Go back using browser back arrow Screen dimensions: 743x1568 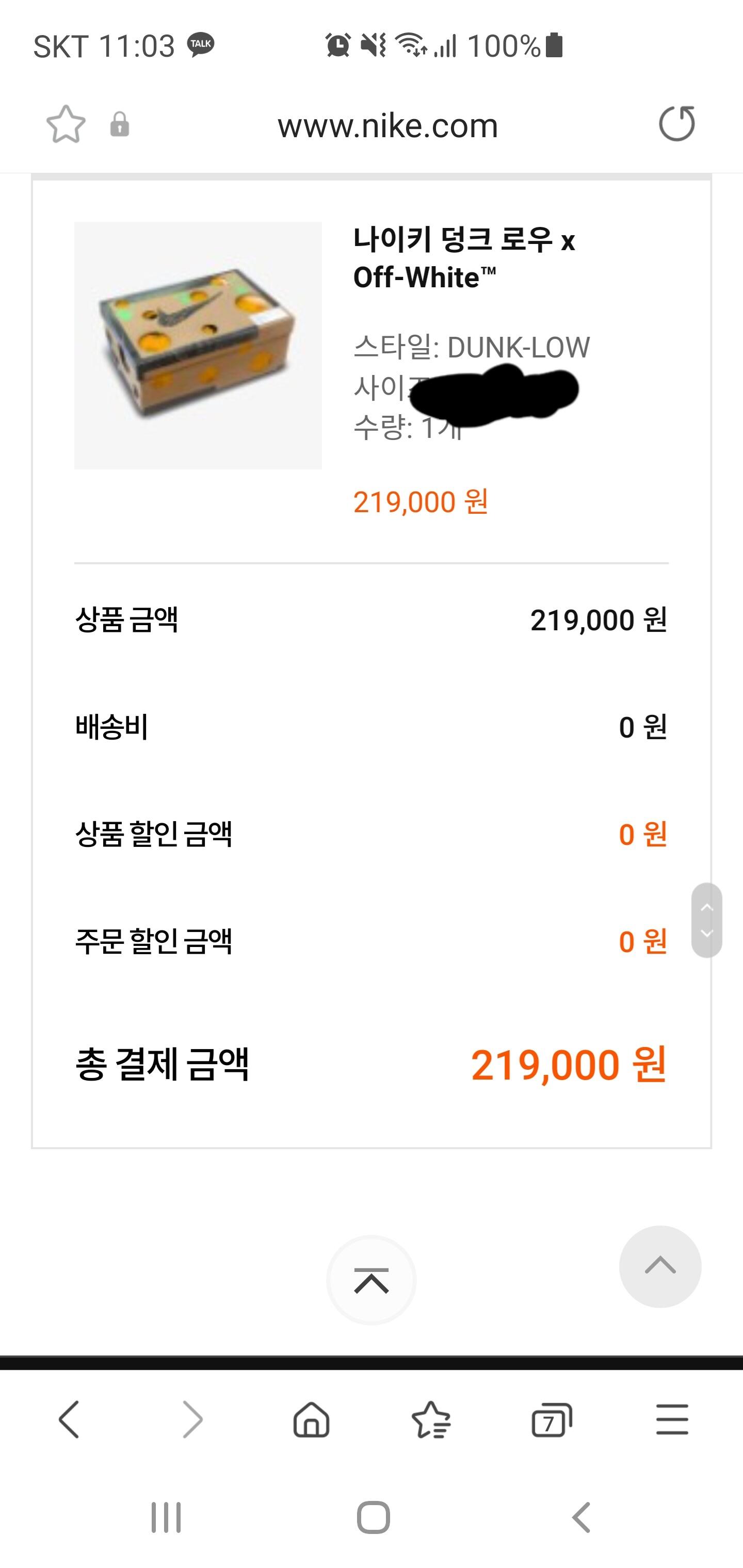pyautogui.click(x=69, y=1419)
